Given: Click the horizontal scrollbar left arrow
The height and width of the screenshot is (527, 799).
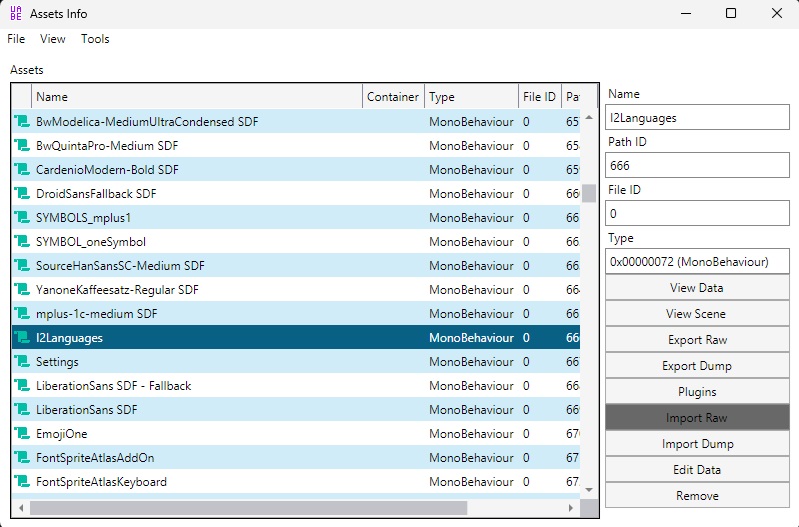Looking at the screenshot, I should [x=21, y=508].
